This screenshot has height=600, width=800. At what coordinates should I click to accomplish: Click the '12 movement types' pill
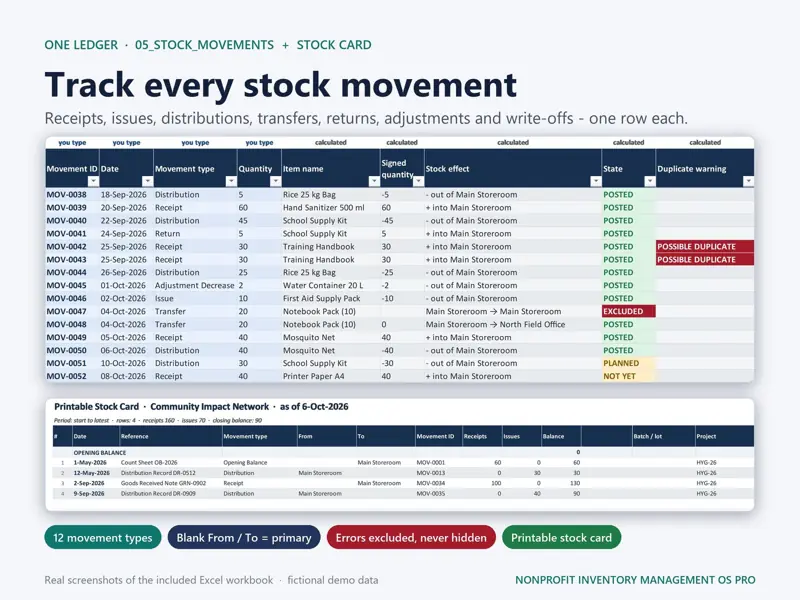tap(103, 538)
